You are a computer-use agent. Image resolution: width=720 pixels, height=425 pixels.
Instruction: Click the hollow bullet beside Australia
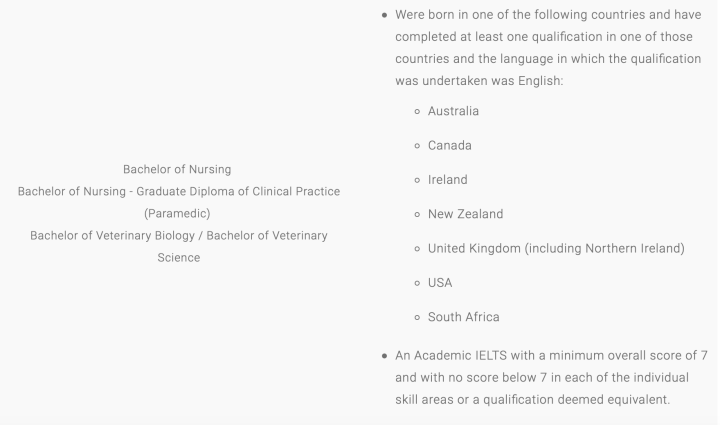click(417, 112)
